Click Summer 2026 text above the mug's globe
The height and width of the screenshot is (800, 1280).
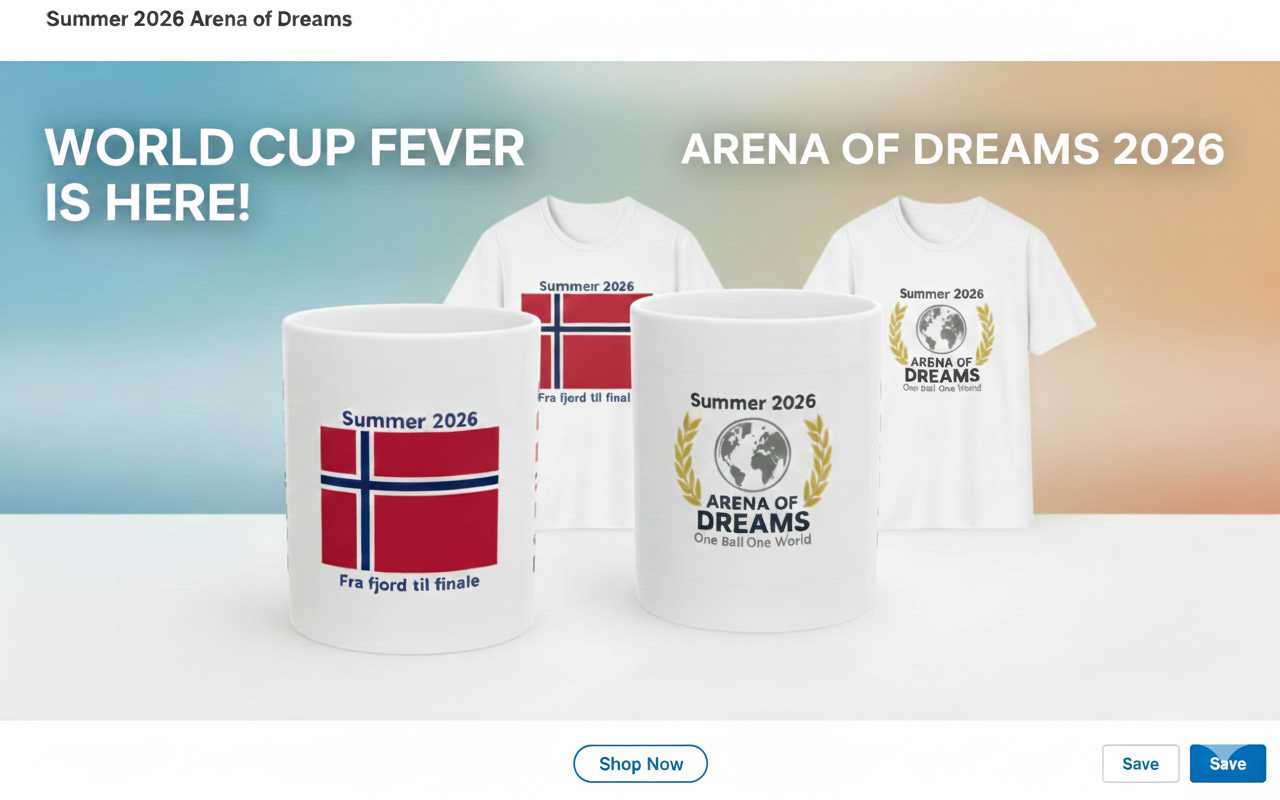pyautogui.click(x=752, y=402)
